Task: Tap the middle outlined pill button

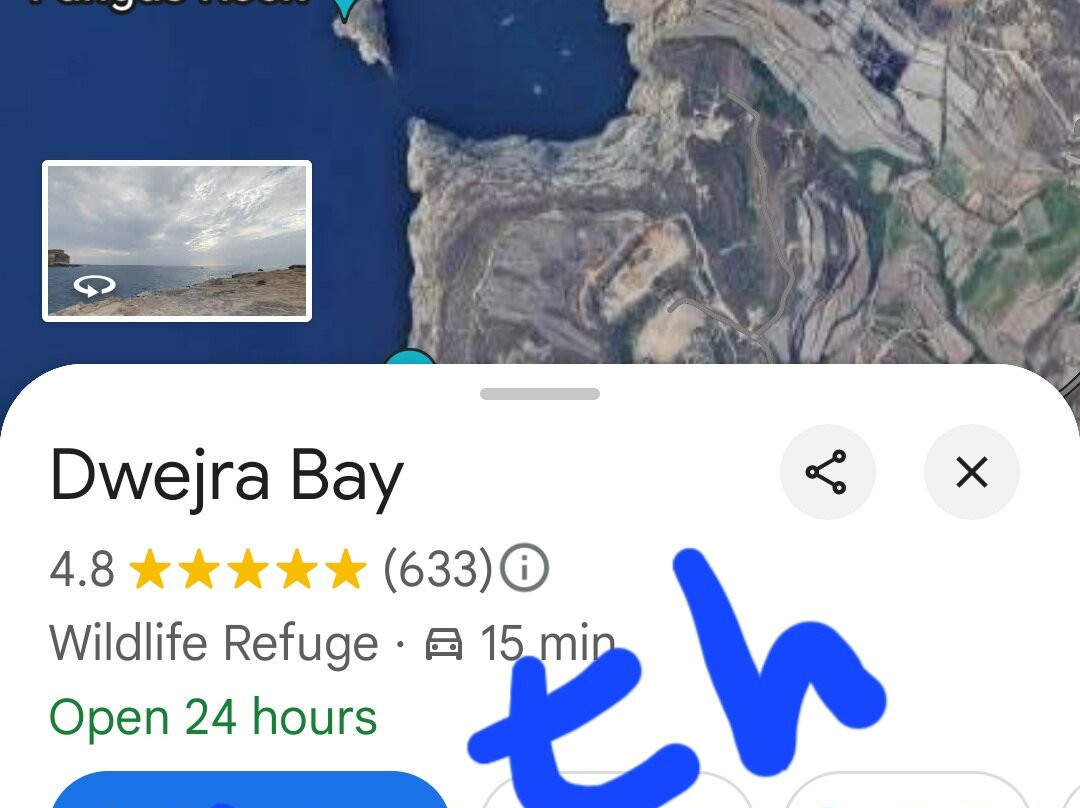Action: (x=616, y=790)
